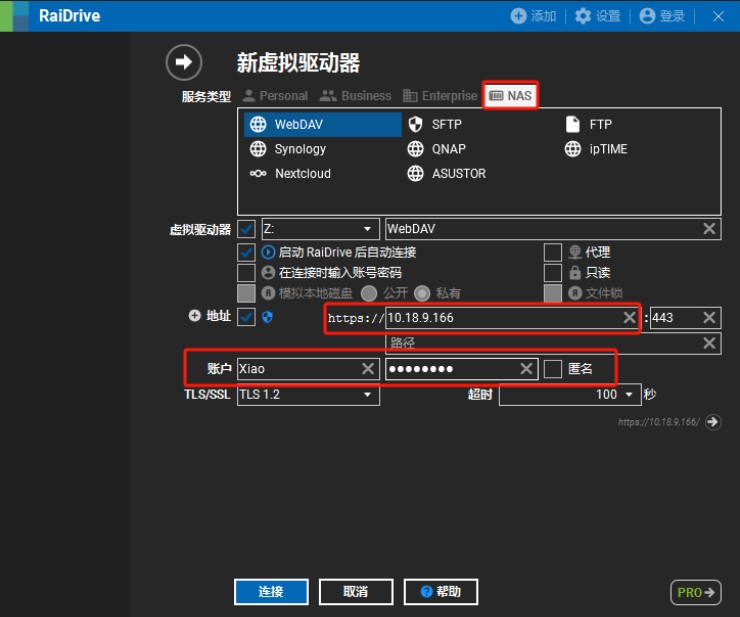Click the 连接 connect button
This screenshot has width=740, height=617.
click(271, 592)
